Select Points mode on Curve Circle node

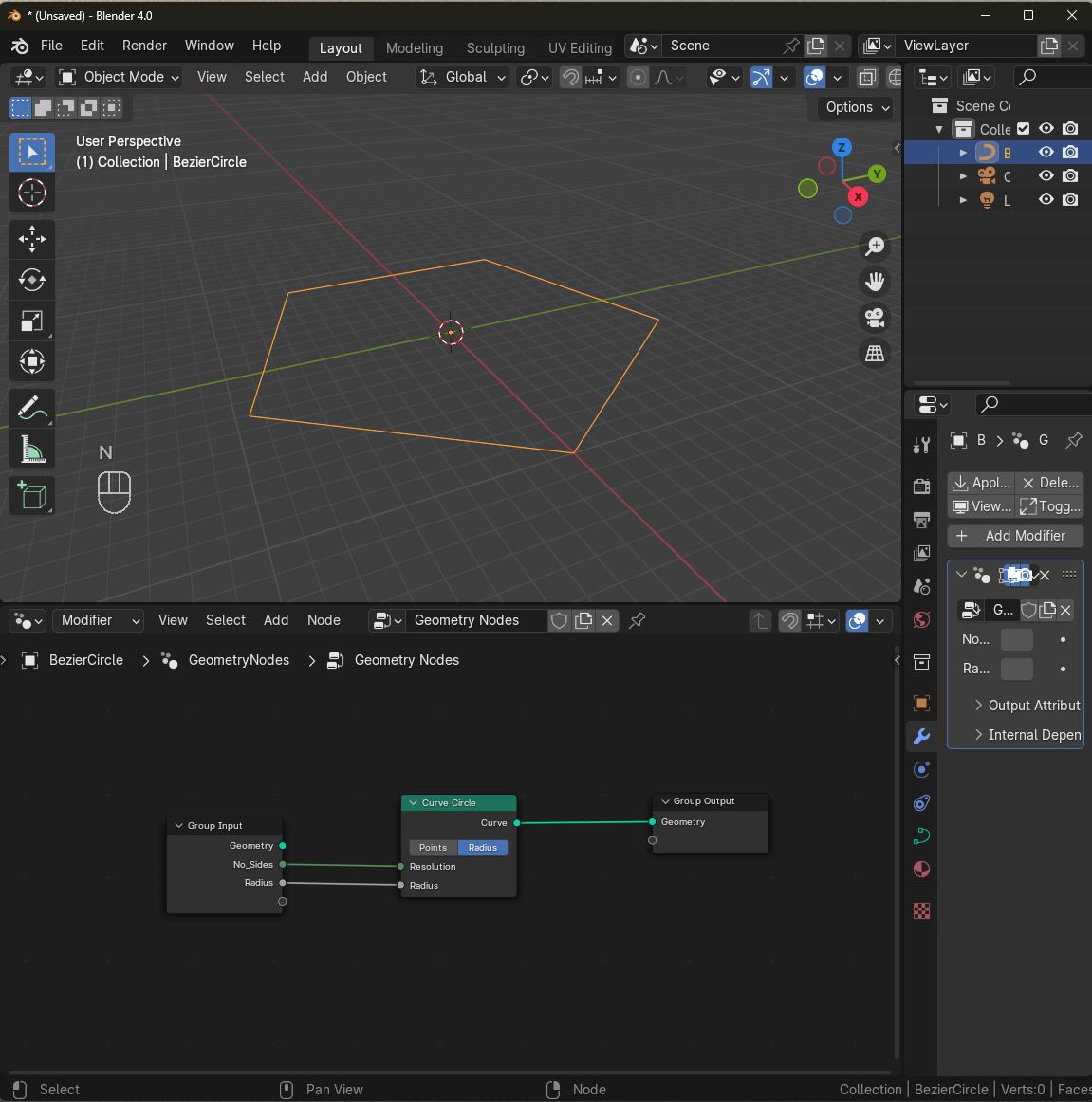click(433, 848)
